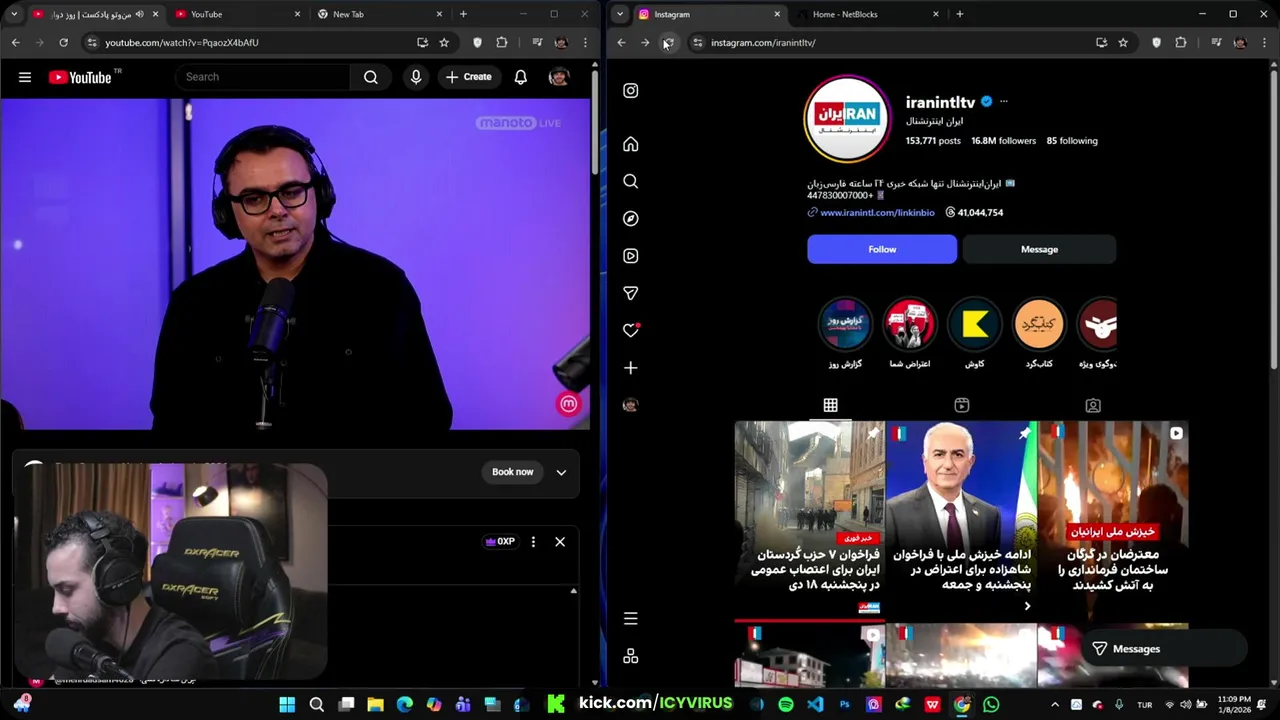Open YouTube notifications bell

(520, 77)
